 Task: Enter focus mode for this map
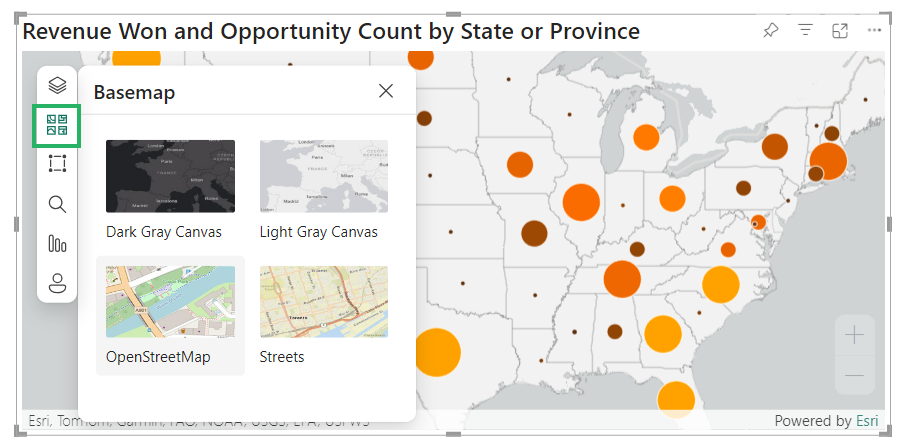[840, 31]
